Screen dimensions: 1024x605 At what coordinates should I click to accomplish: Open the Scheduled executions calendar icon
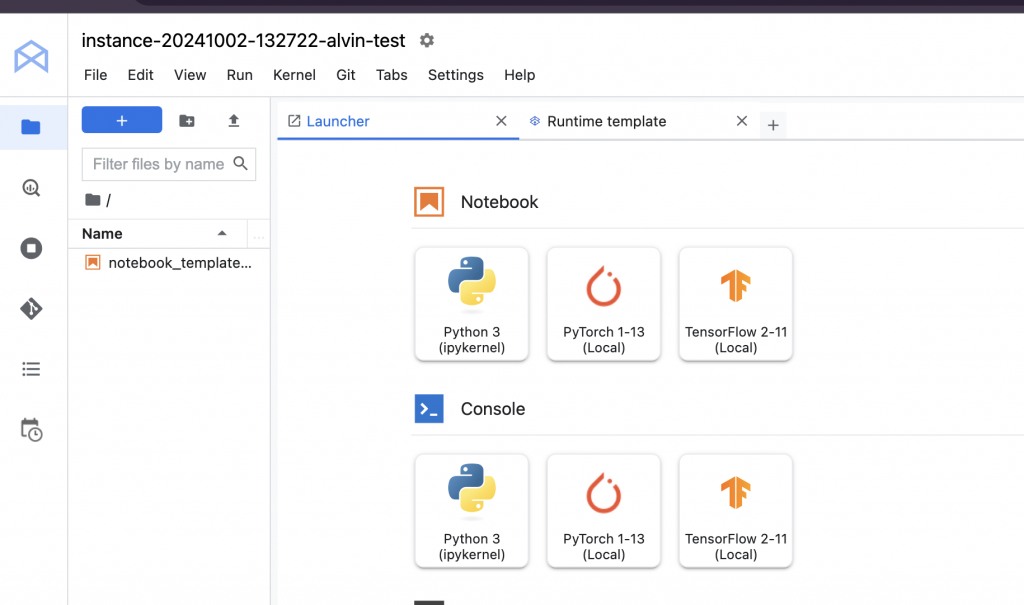click(31, 430)
